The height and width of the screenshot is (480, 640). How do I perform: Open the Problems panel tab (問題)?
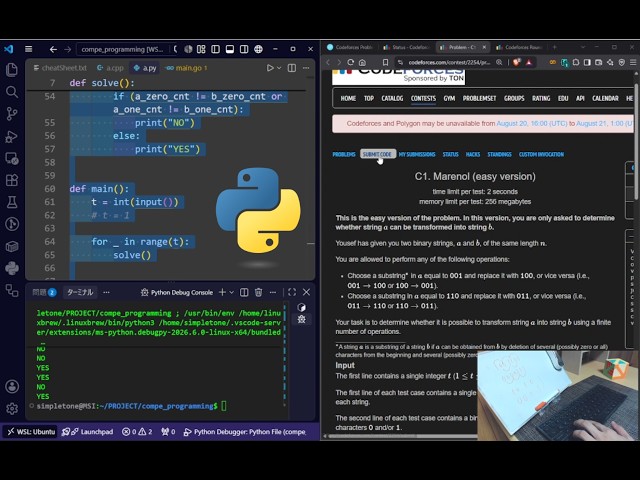click(x=44, y=292)
